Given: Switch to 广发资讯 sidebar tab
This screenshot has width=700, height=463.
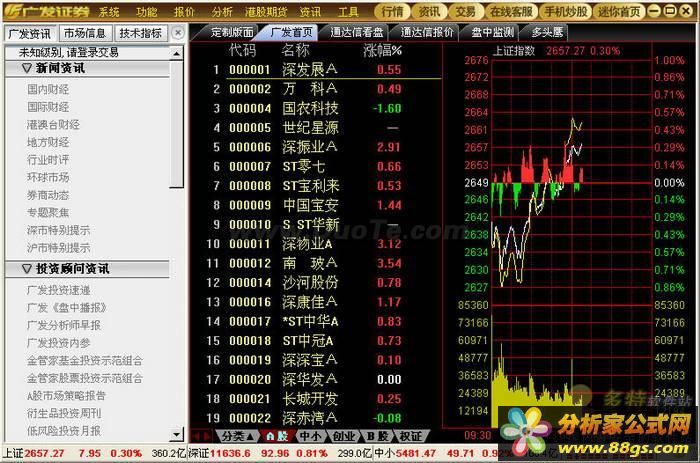Looking at the screenshot, I should click(x=30, y=33).
